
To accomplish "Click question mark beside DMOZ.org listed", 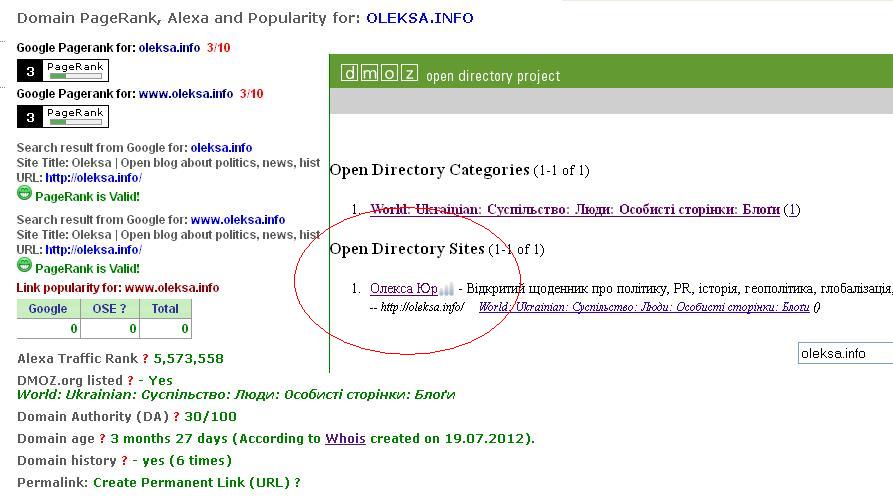I will click(130, 381).
